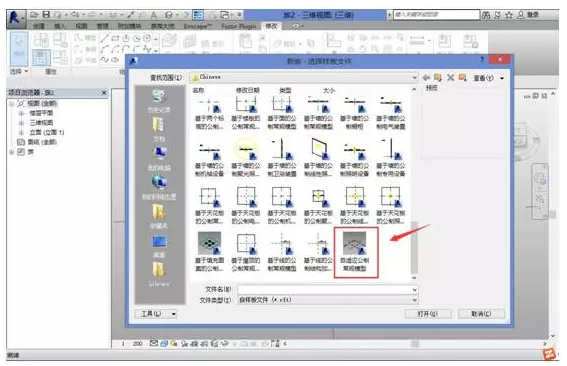Click 取消 button in dialog
Image resolution: width=567 pixels, height=366 pixels.
tap(481, 314)
